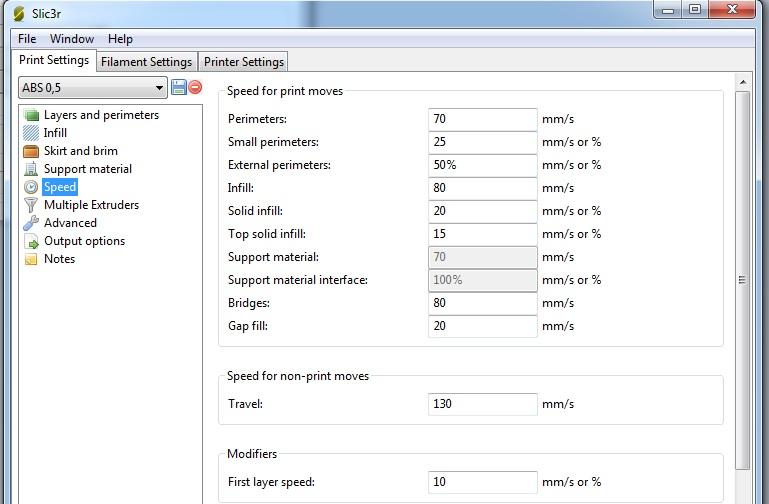Click the Skirt and brim icon
Viewport: 769px width, 504px height.
31,151
